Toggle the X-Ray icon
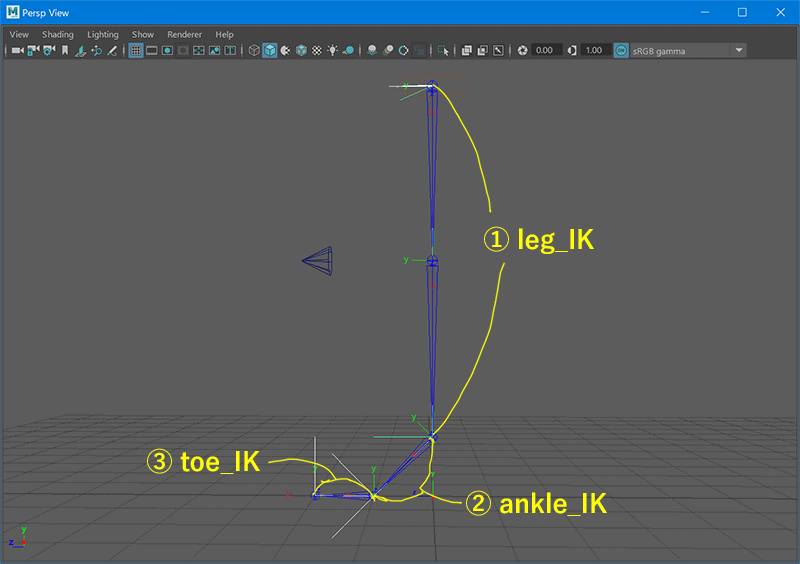 click(x=467, y=51)
